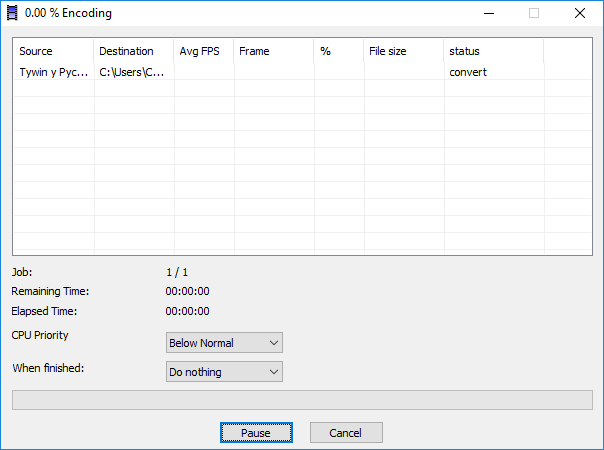This screenshot has height=450, width=604.
Task: Click the 'CPU Priority' label
Action: tap(40, 335)
